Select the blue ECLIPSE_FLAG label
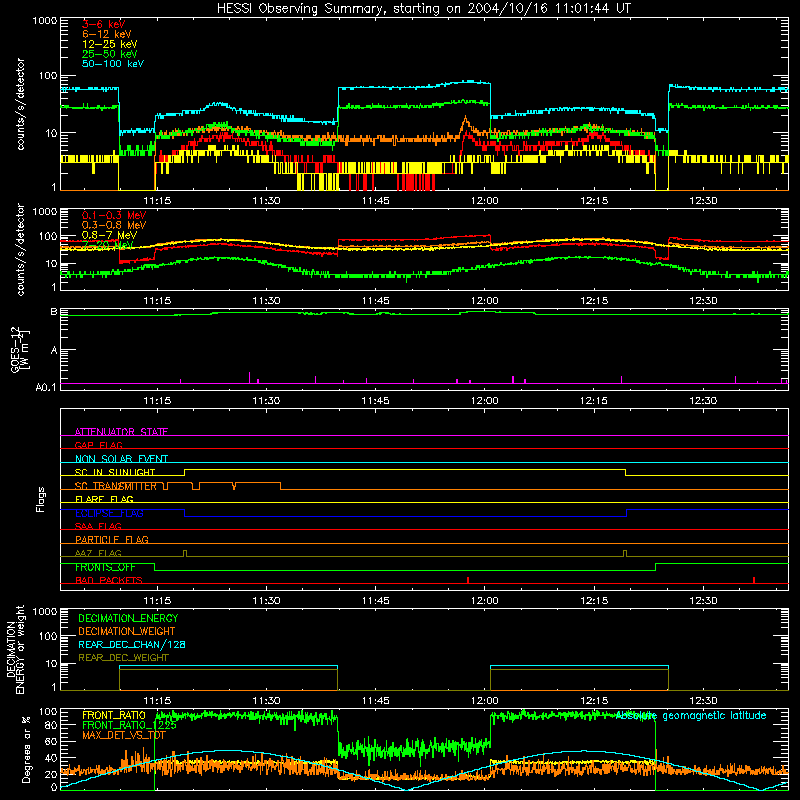 (x=109, y=513)
